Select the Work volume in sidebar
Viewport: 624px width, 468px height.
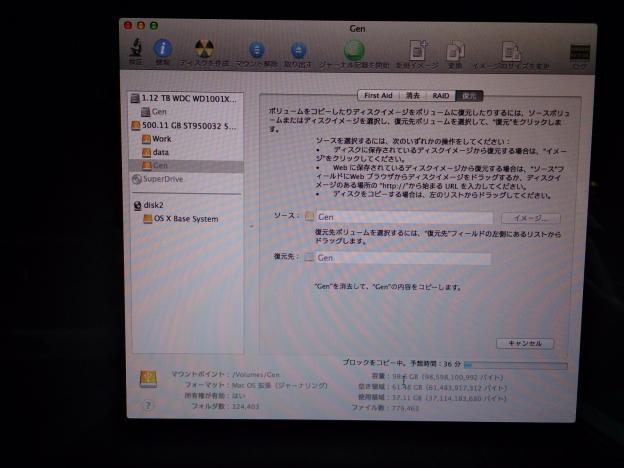click(186, 139)
